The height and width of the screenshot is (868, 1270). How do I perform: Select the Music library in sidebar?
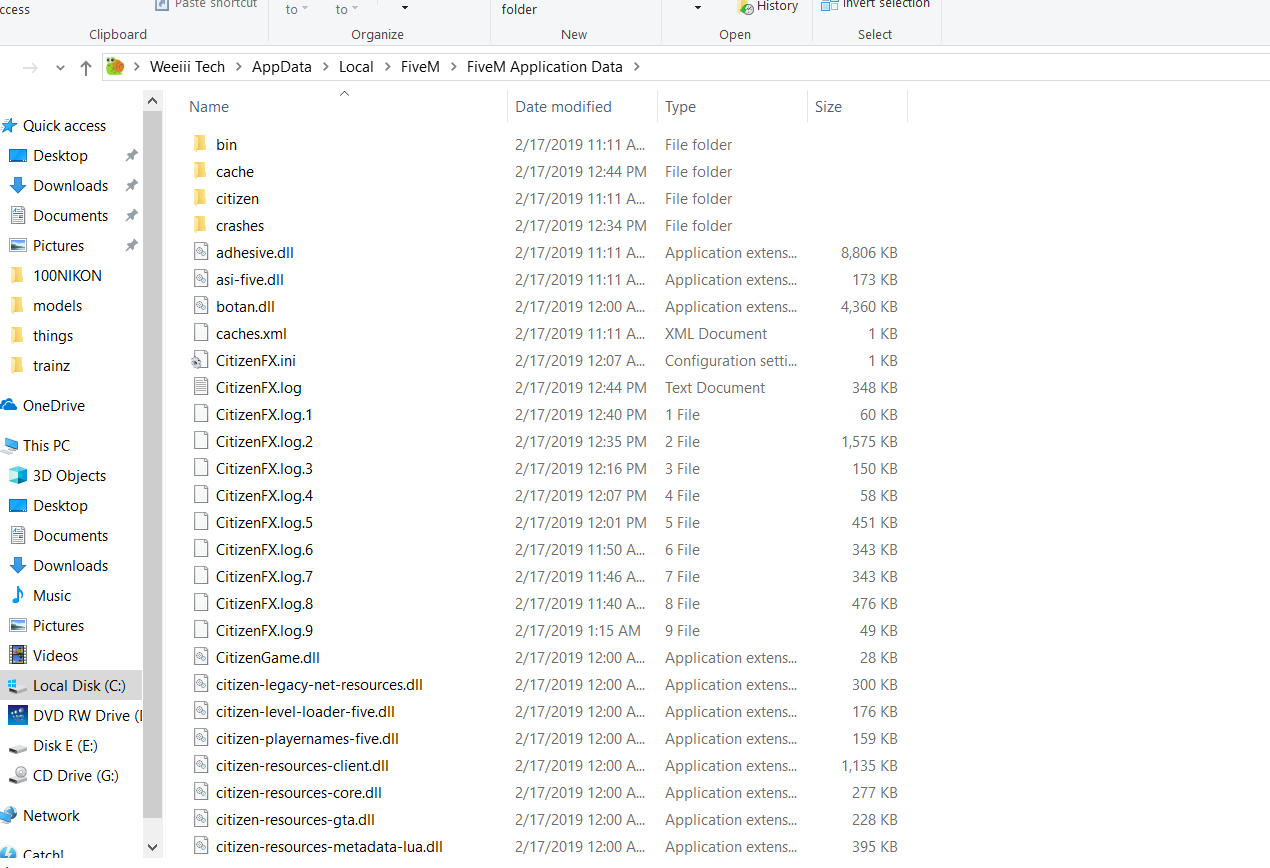coord(52,596)
